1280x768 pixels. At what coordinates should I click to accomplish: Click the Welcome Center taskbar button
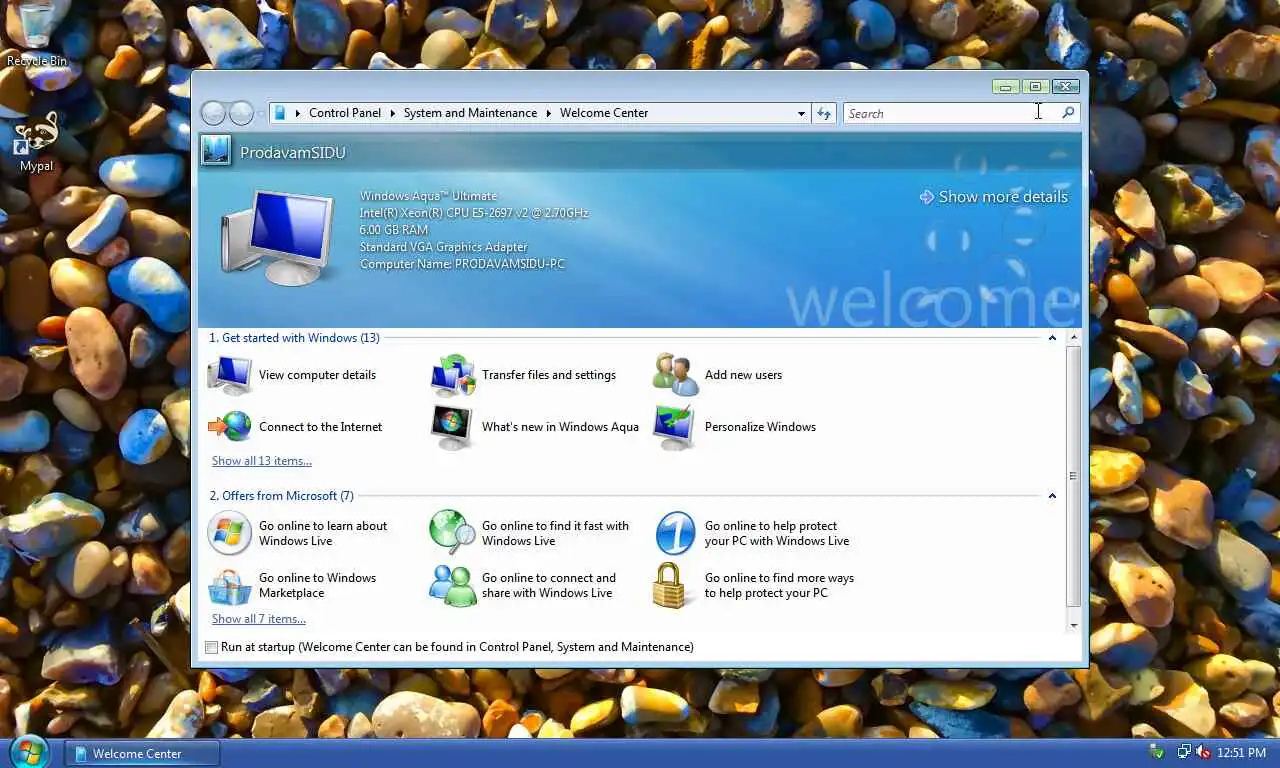point(142,754)
